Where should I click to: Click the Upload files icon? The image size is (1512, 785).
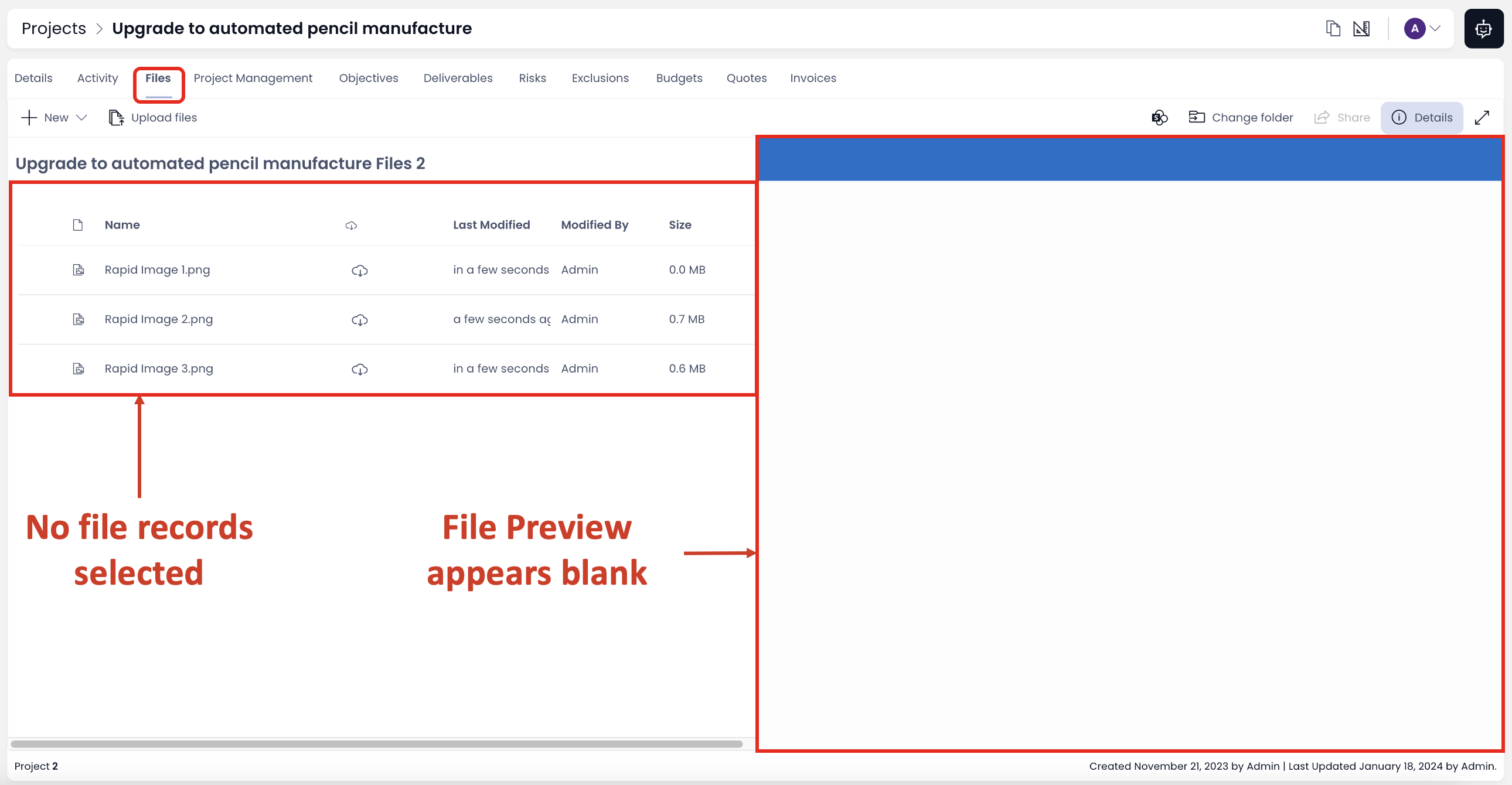pyautogui.click(x=116, y=117)
